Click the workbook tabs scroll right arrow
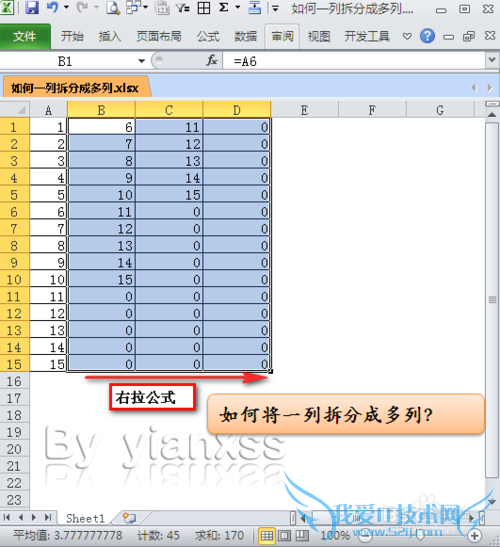500x547 pixels. tap(490, 88)
